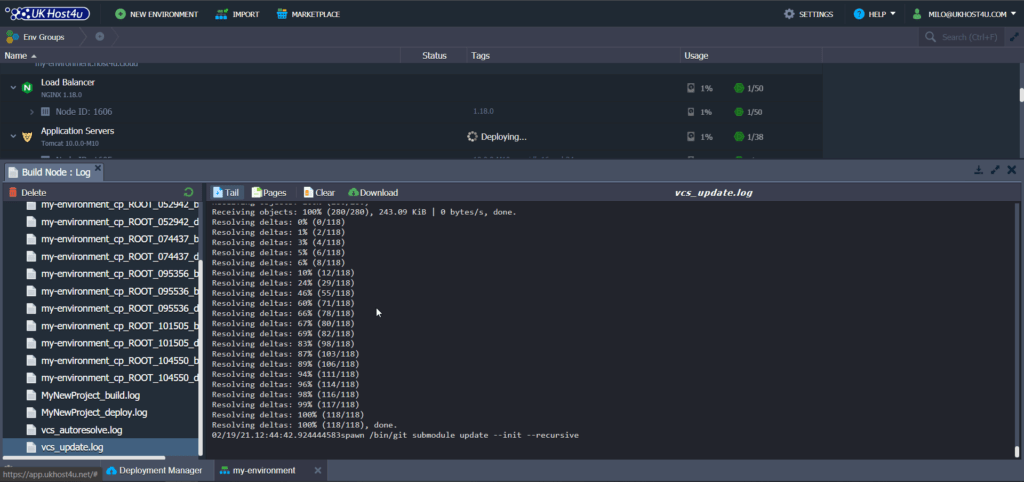Close the log panel
The image size is (1024, 482).
pyautogui.click(x=1012, y=170)
